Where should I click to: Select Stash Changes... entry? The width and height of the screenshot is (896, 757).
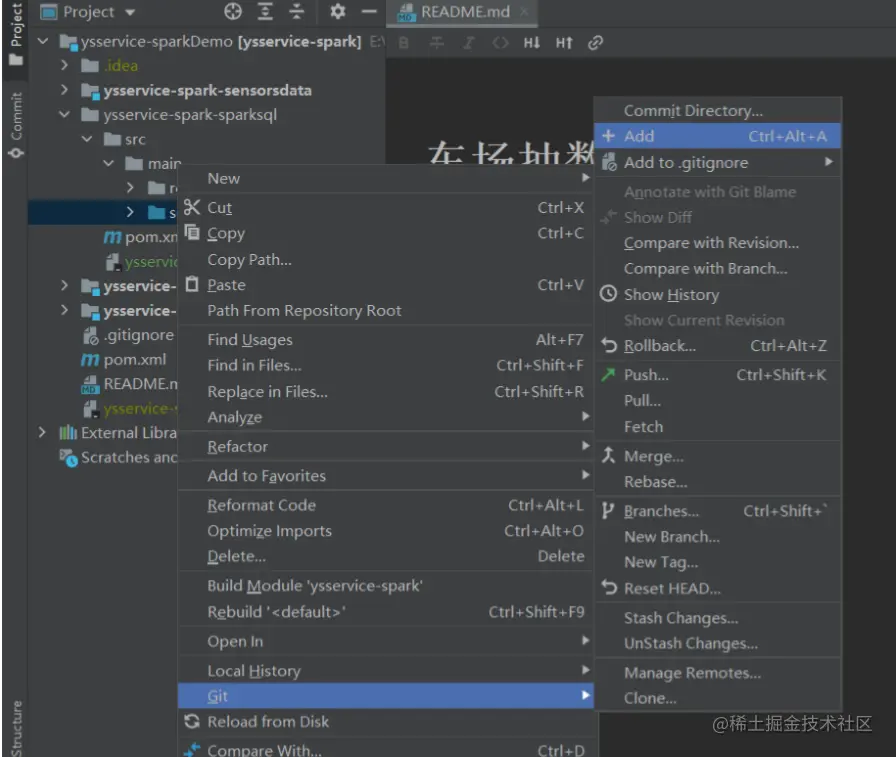coord(718,618)
